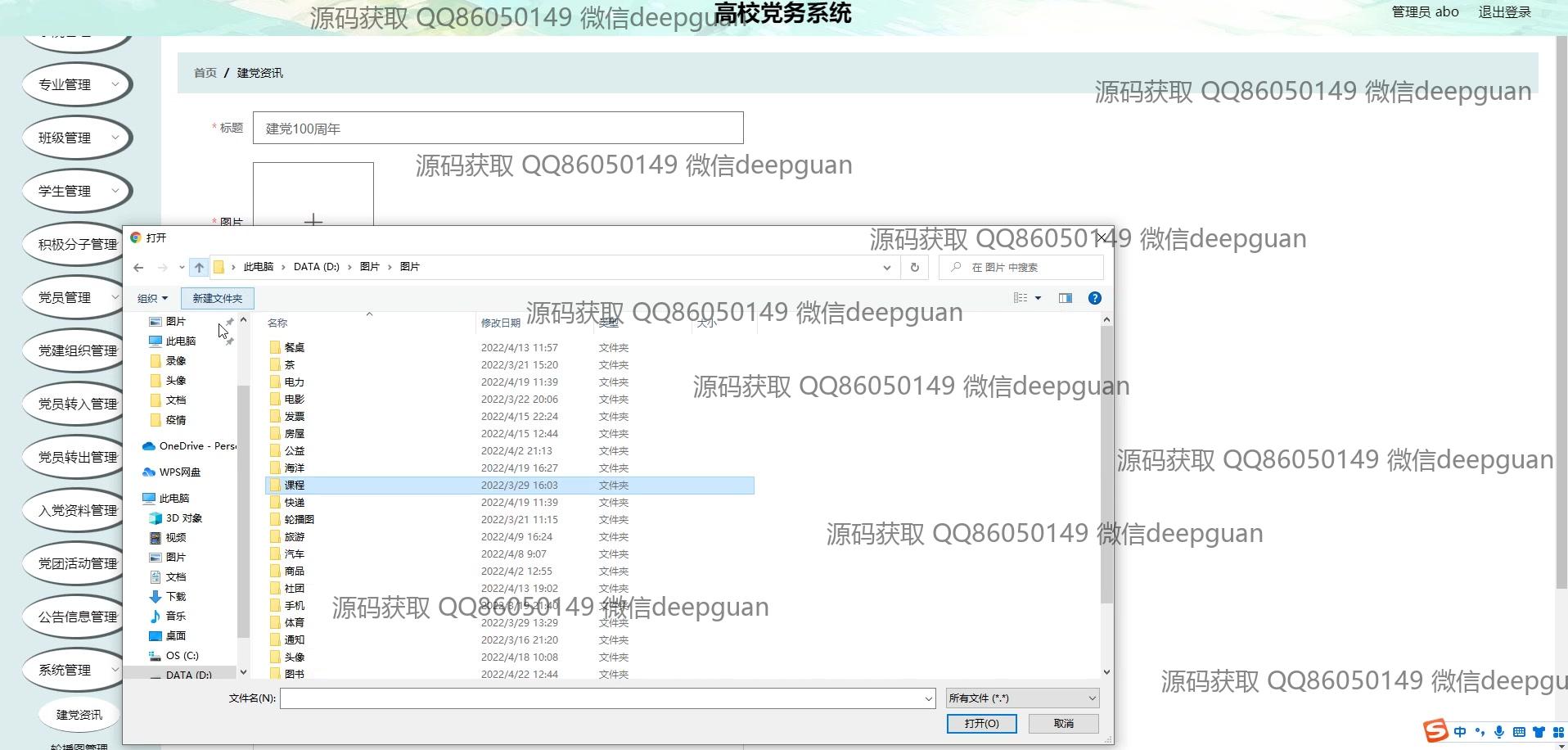Viewport: 1568px width, 750px height.
Task: Go back in file dialog navigation
Action: [x=138, y=268]
